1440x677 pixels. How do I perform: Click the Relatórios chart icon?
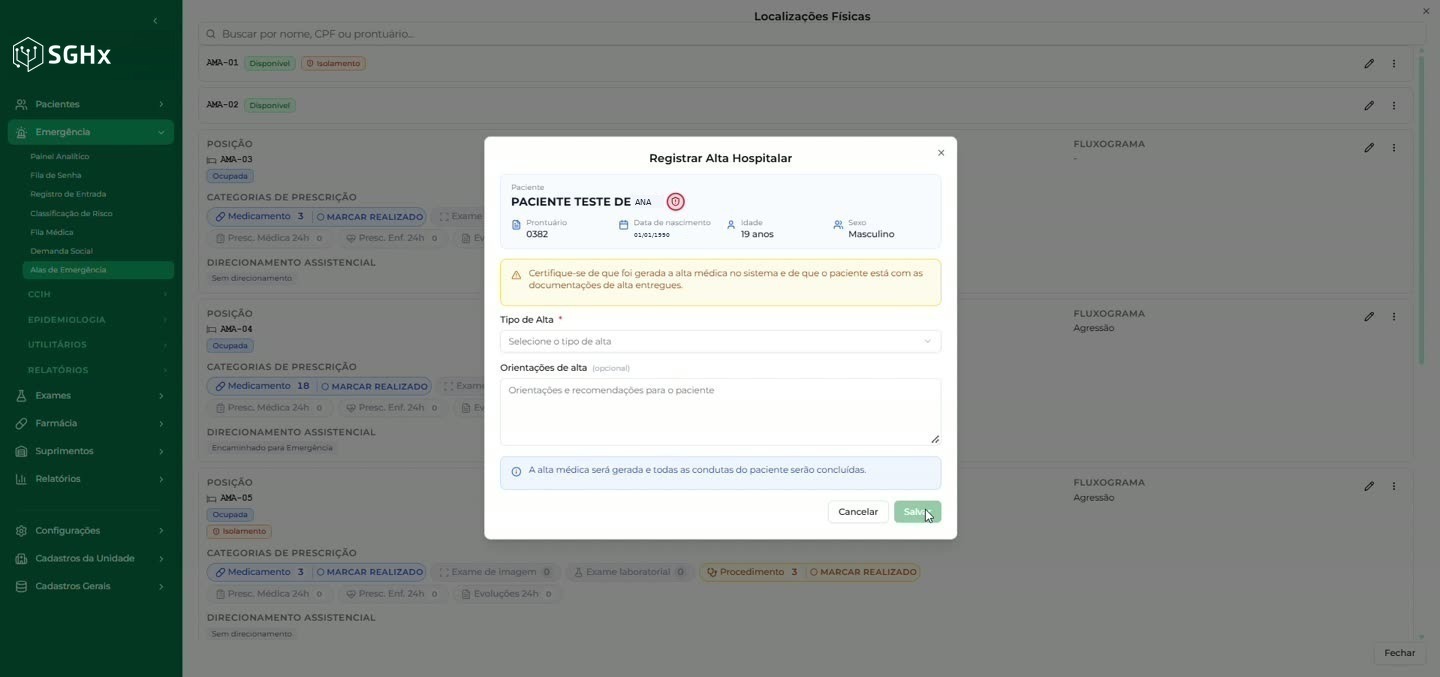point(21,479)
